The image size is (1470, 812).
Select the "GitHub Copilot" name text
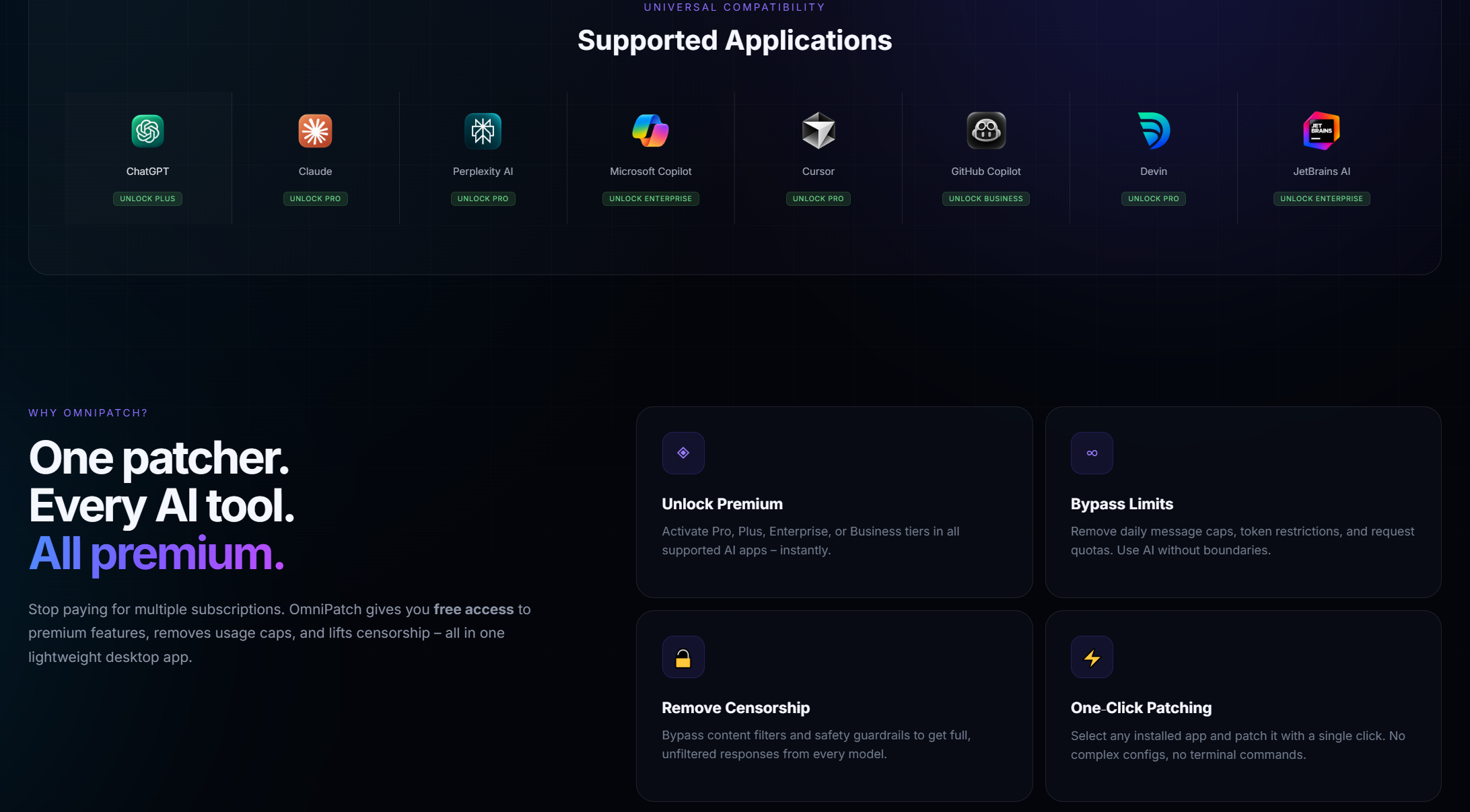tap(986, 172)
